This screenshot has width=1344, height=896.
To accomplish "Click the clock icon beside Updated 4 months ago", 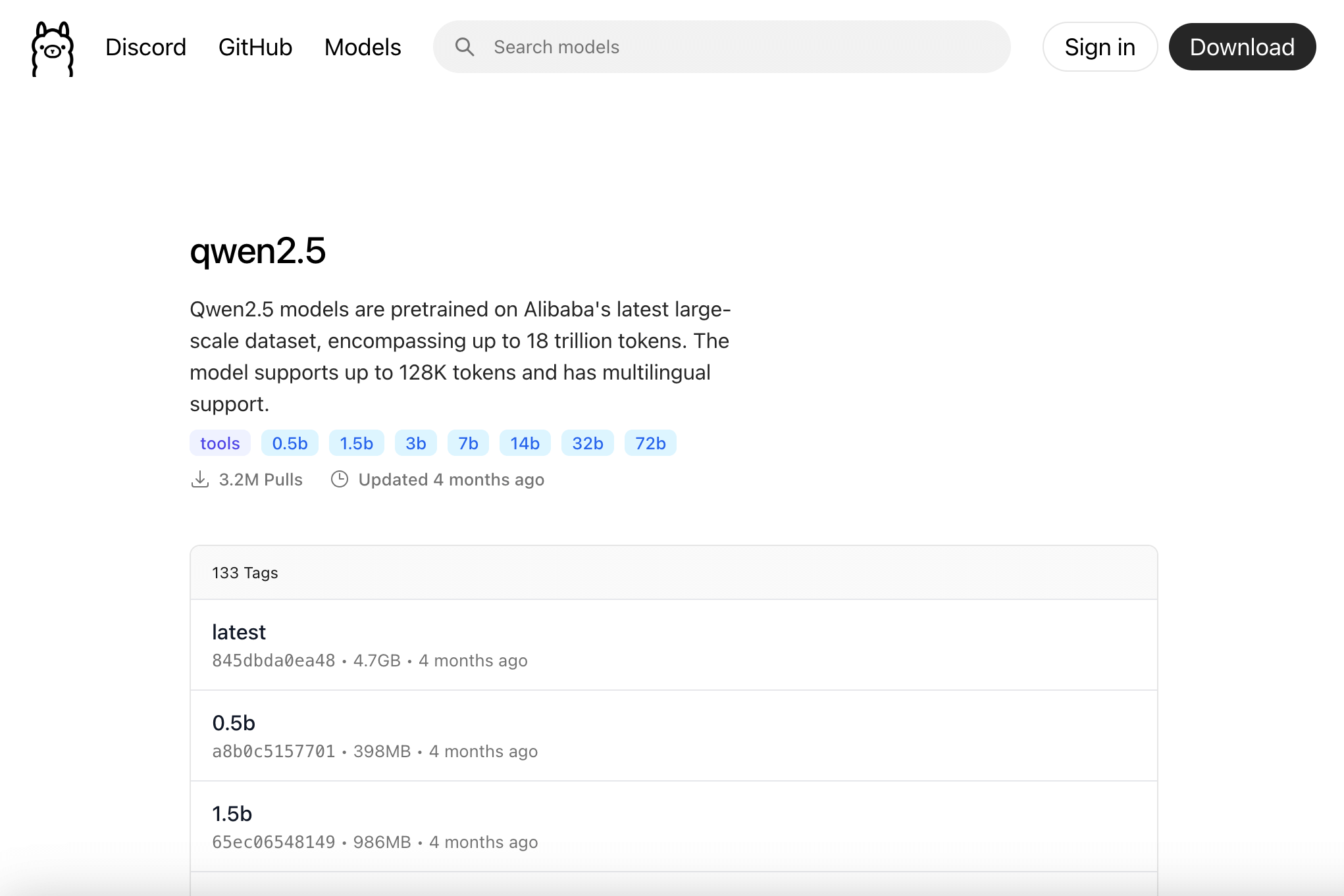I will pyautogui.click(x=340, y=480).
